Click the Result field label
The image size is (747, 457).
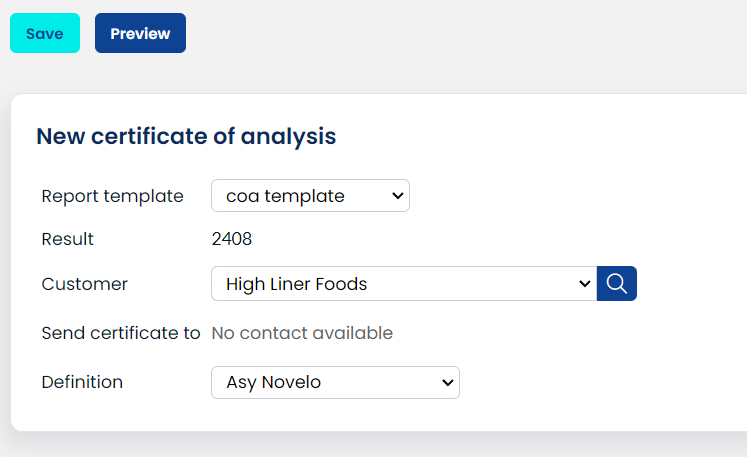pyautogui.click(x=68, y=239)
